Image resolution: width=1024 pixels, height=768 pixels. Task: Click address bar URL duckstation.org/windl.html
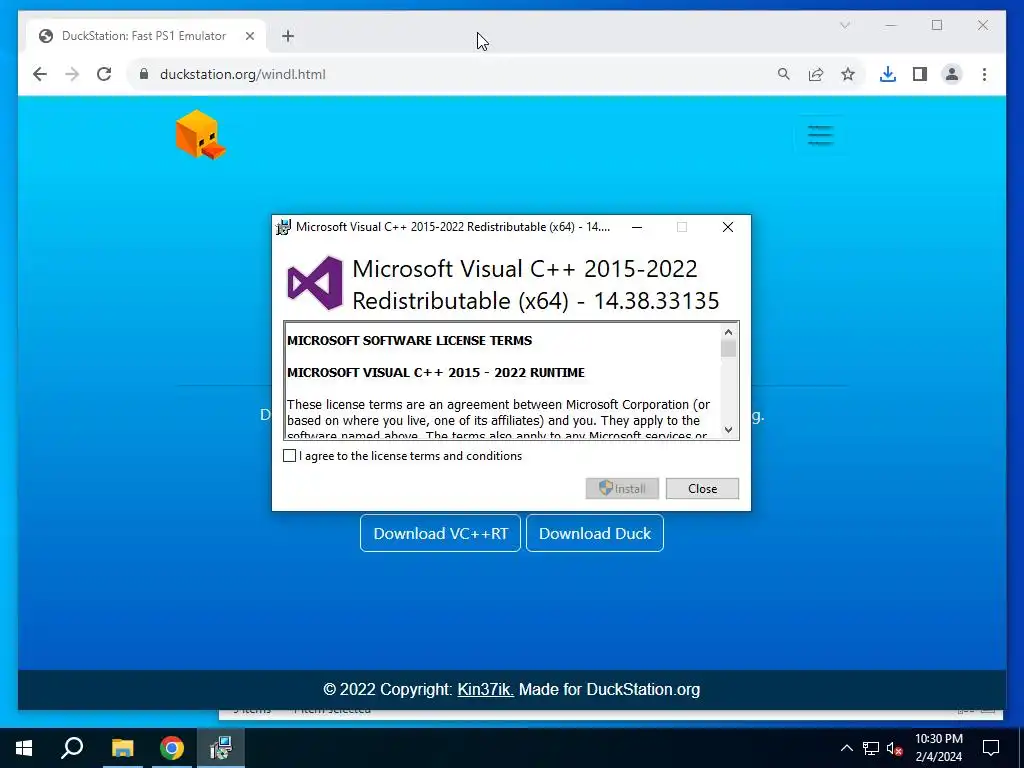(243, 74)
